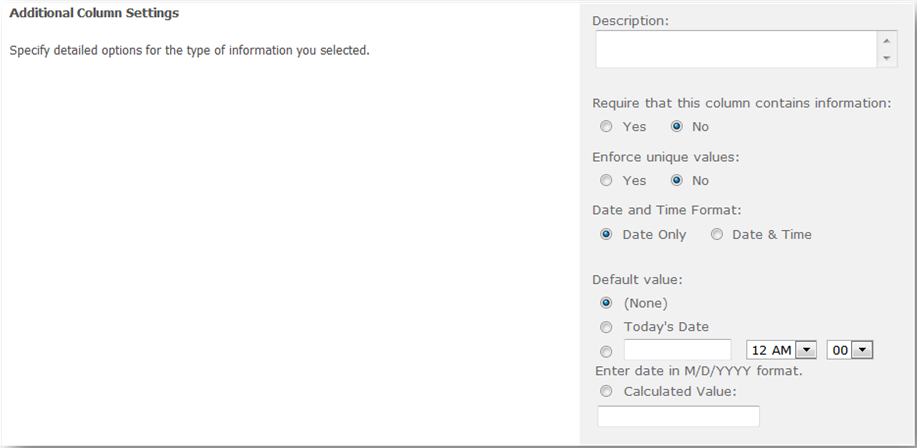917x448 pixels.
Task: Click the Description scrollbar up arrow
Action: [887, 40]
